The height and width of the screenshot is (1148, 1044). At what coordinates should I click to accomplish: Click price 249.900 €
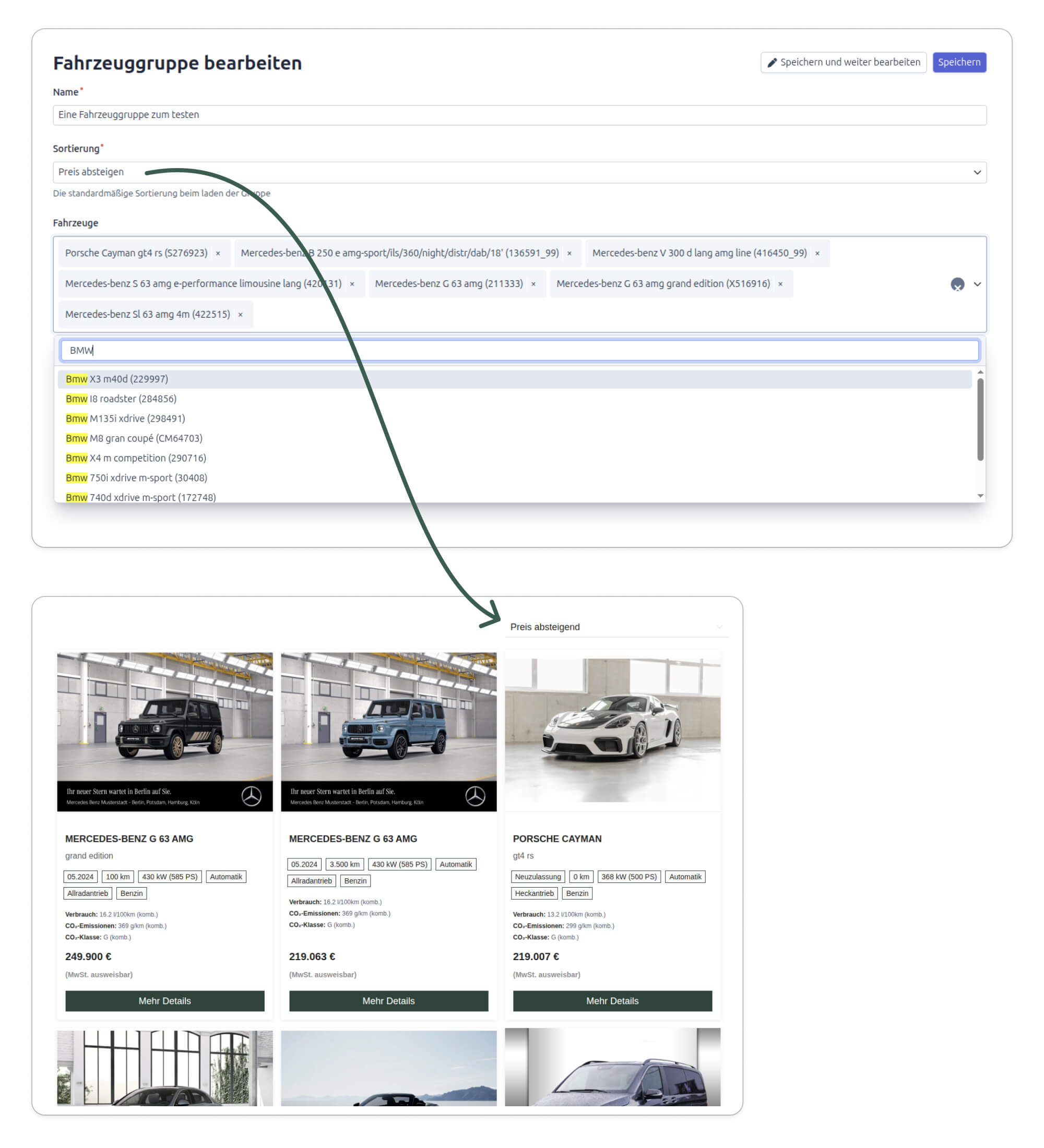tap(88, 956)
